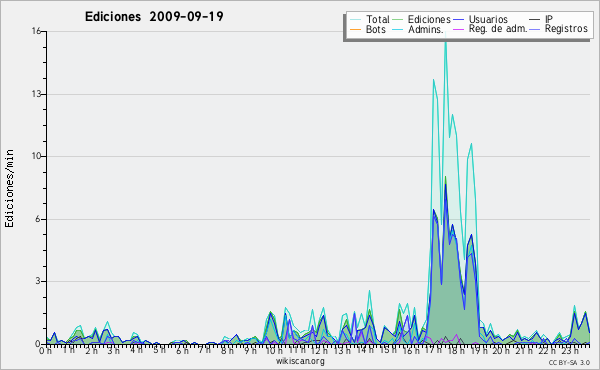The height and width of the screenshot is (370, 600).
Task: Click the 20 h x-axis label
Action: click(500, 350)
